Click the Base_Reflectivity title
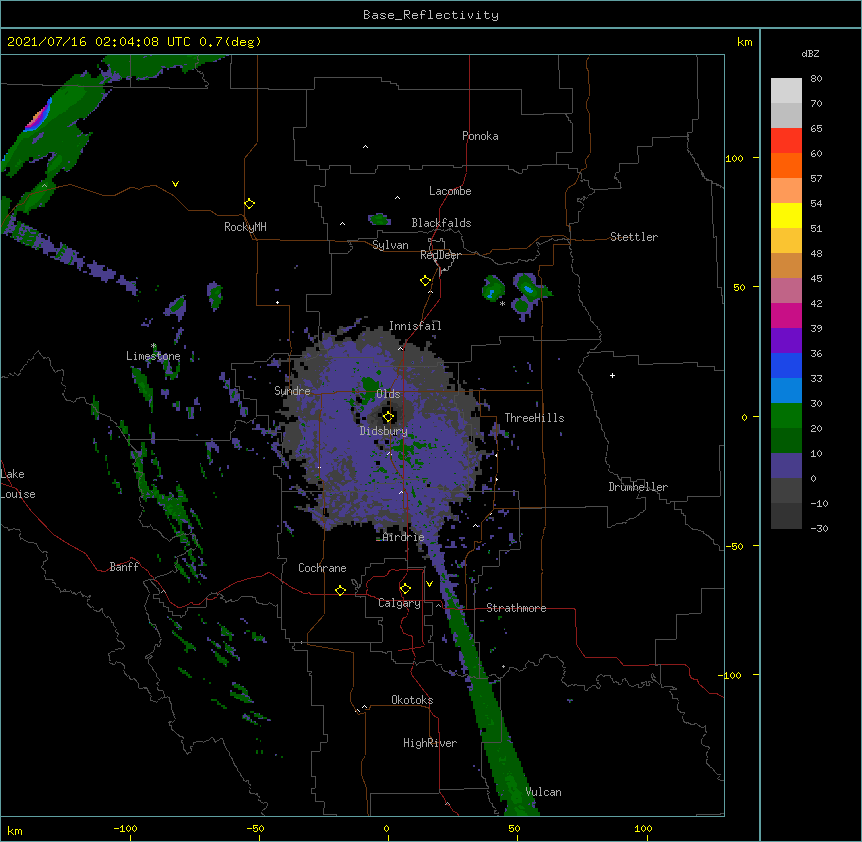This screenshot has height=842, width=862. pos(431,15)
